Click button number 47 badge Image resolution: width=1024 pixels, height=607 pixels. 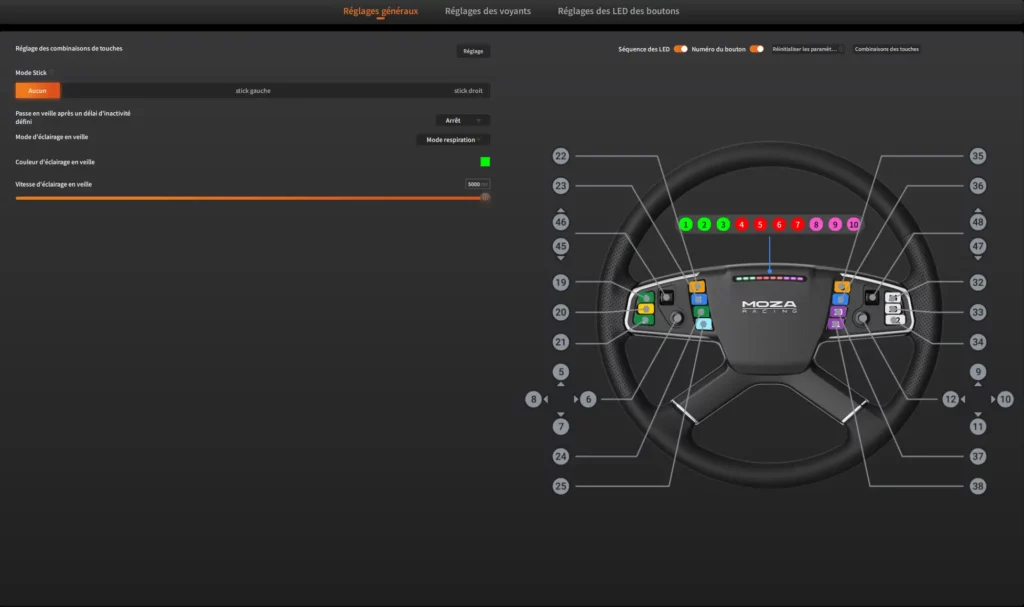(978, 246)
